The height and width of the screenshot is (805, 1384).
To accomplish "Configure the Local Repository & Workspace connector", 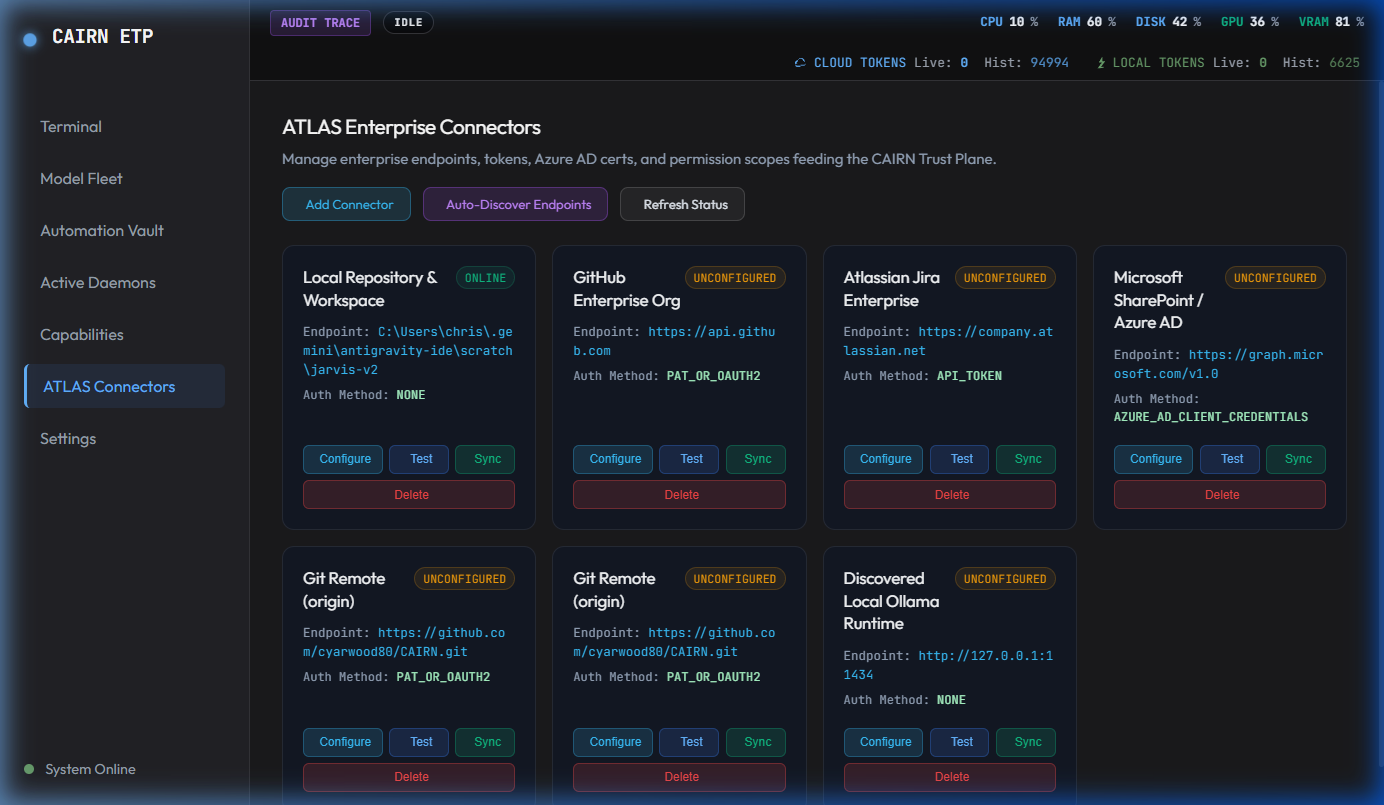I will 345,459.
